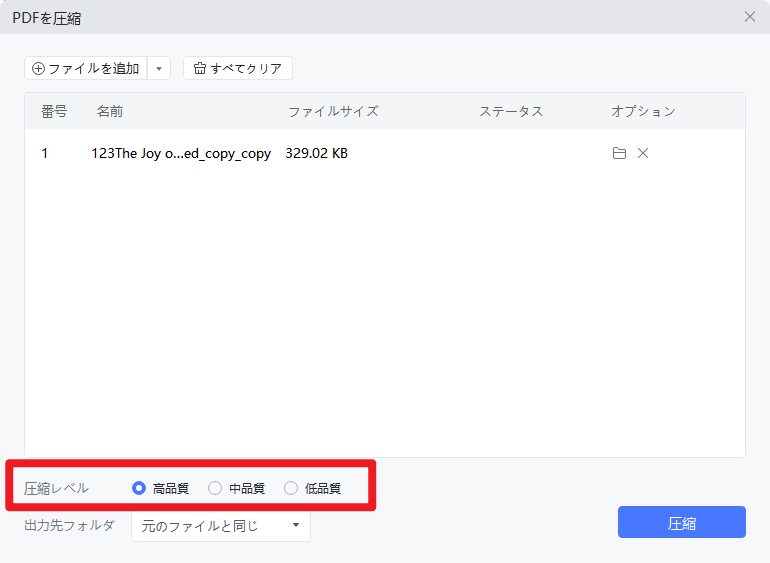Screen dimensions: 770x563
Task: Close the PDFを圧縮 dialog
Action: 750,16
